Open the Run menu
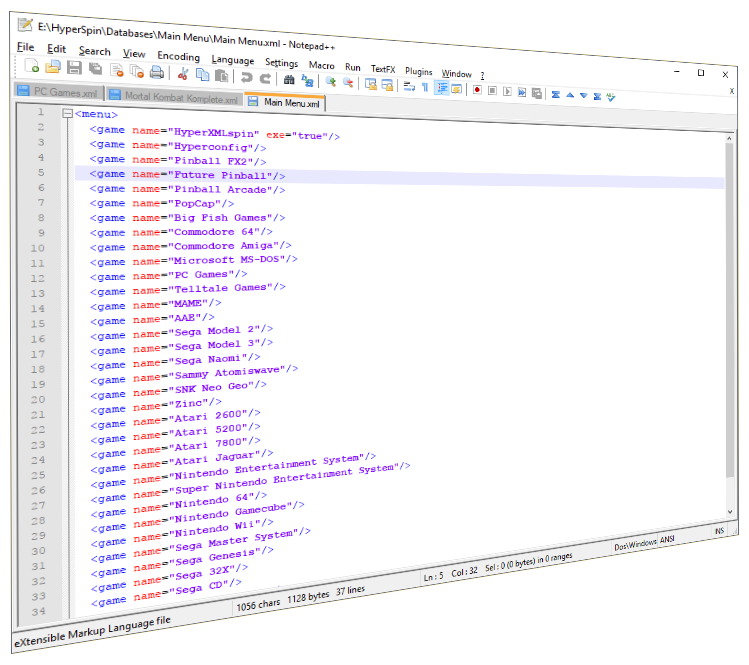Viewport: 749px width, 665px height. [353, 67]
